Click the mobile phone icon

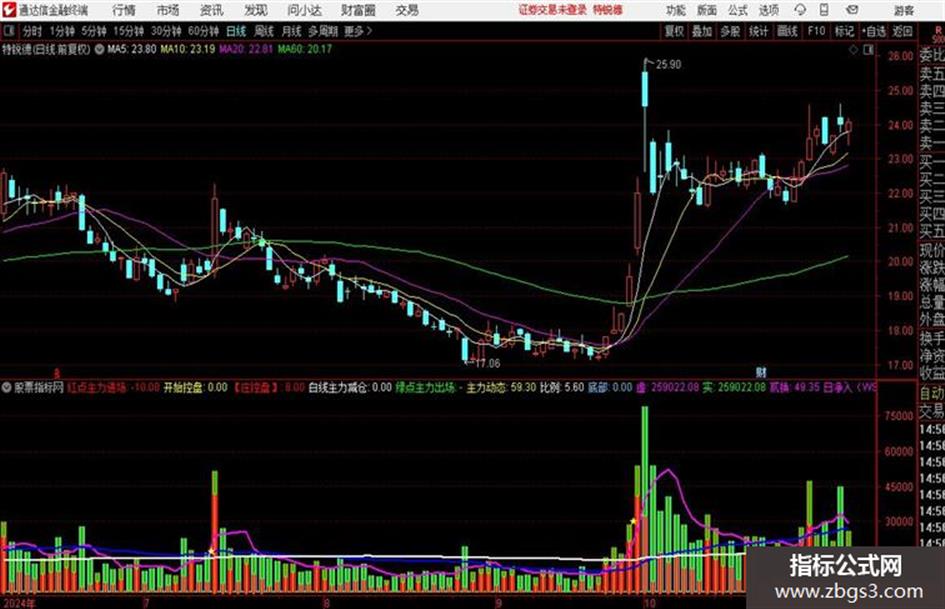pos(824,10)
